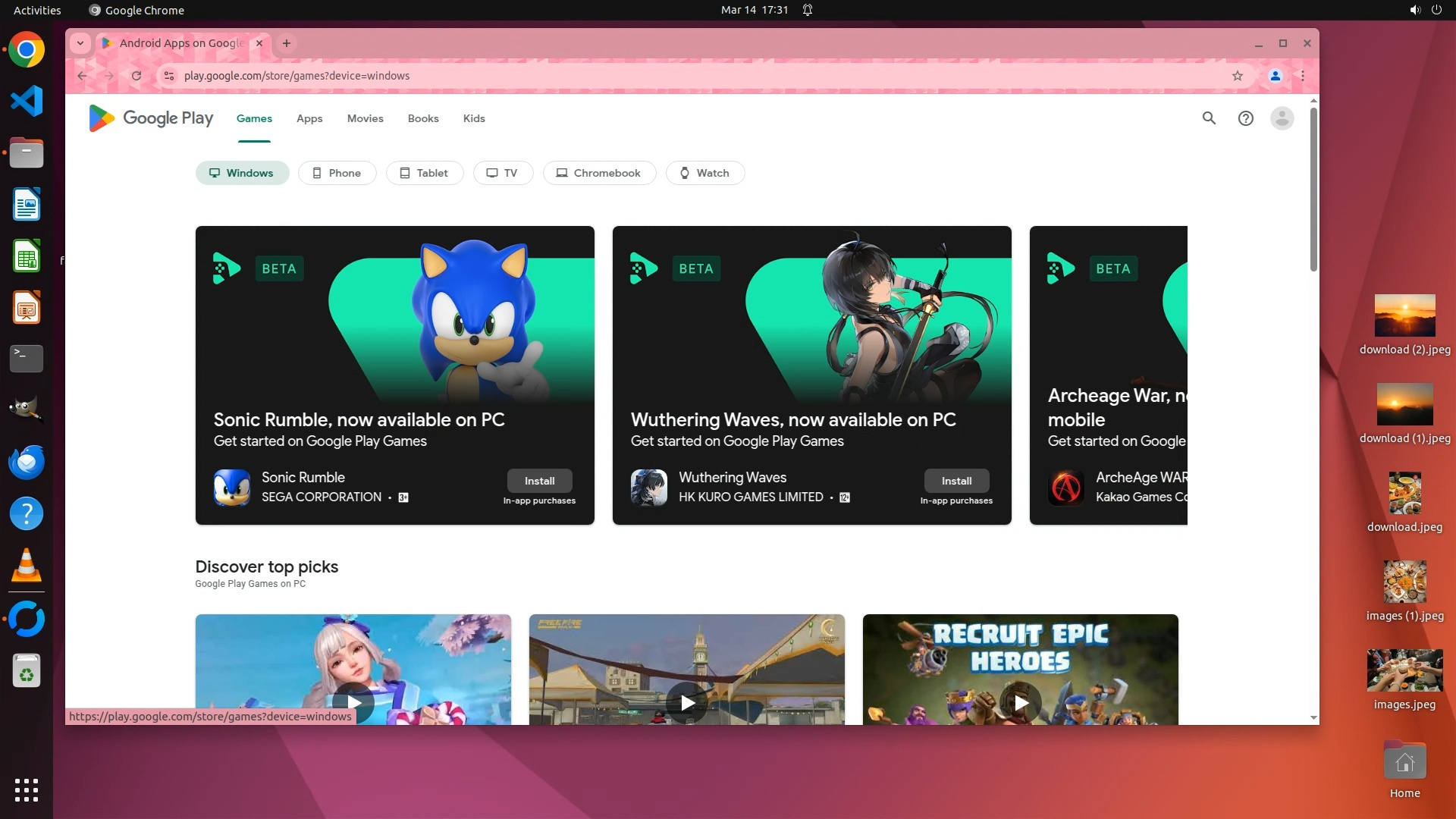
Task: Install Wuthering Waves
Action: pos(956,481)
